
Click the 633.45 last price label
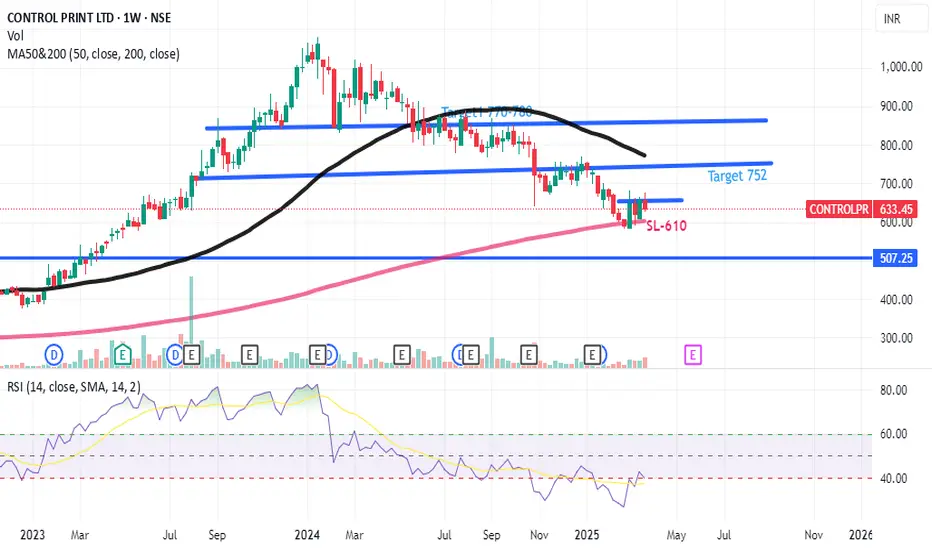(896, 209)
